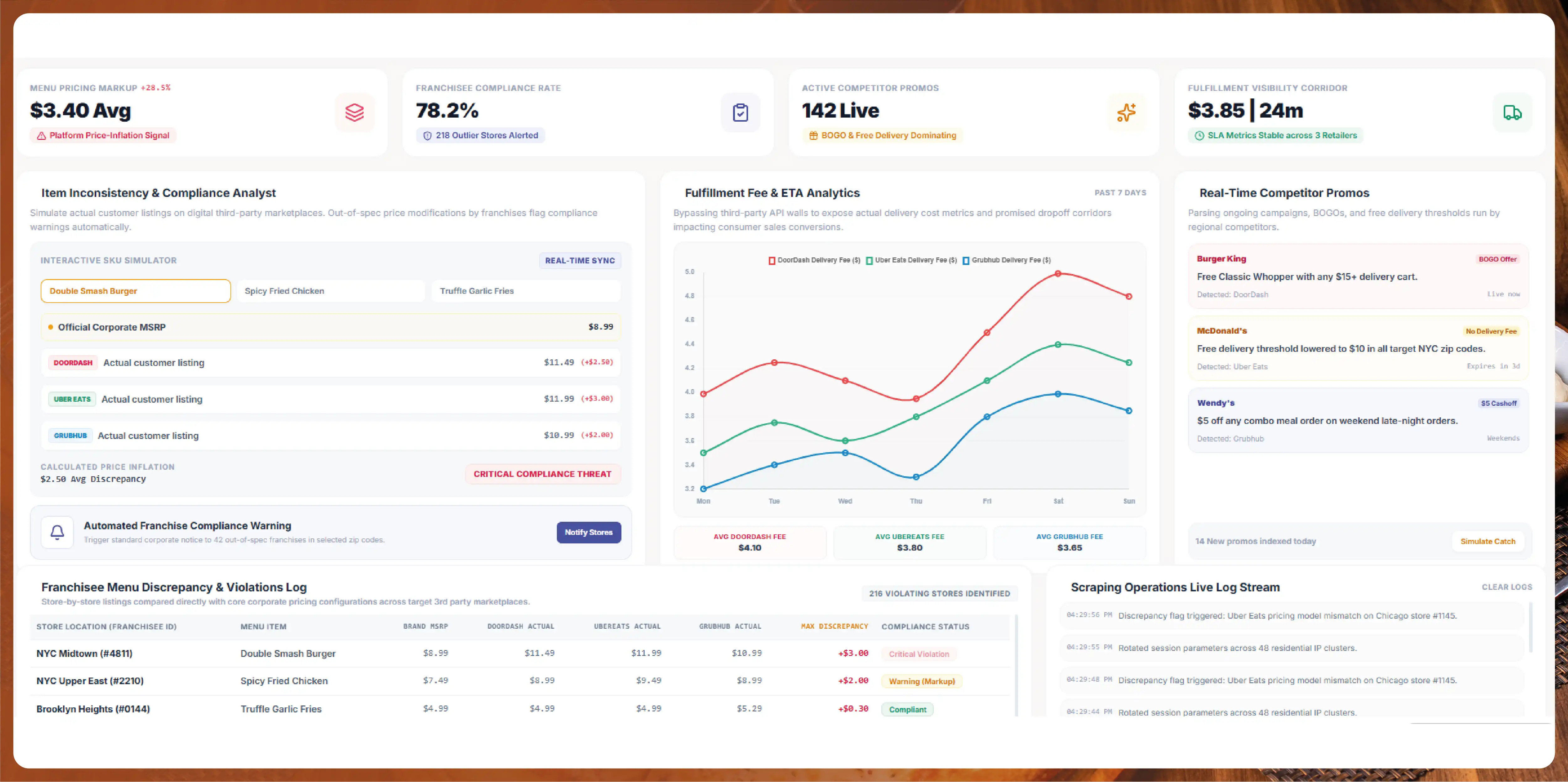Toggle DoorDash Delivery Fee series in chart legend
The image size is (1568, 782).
pyautogui.click(x=815, y=261)
